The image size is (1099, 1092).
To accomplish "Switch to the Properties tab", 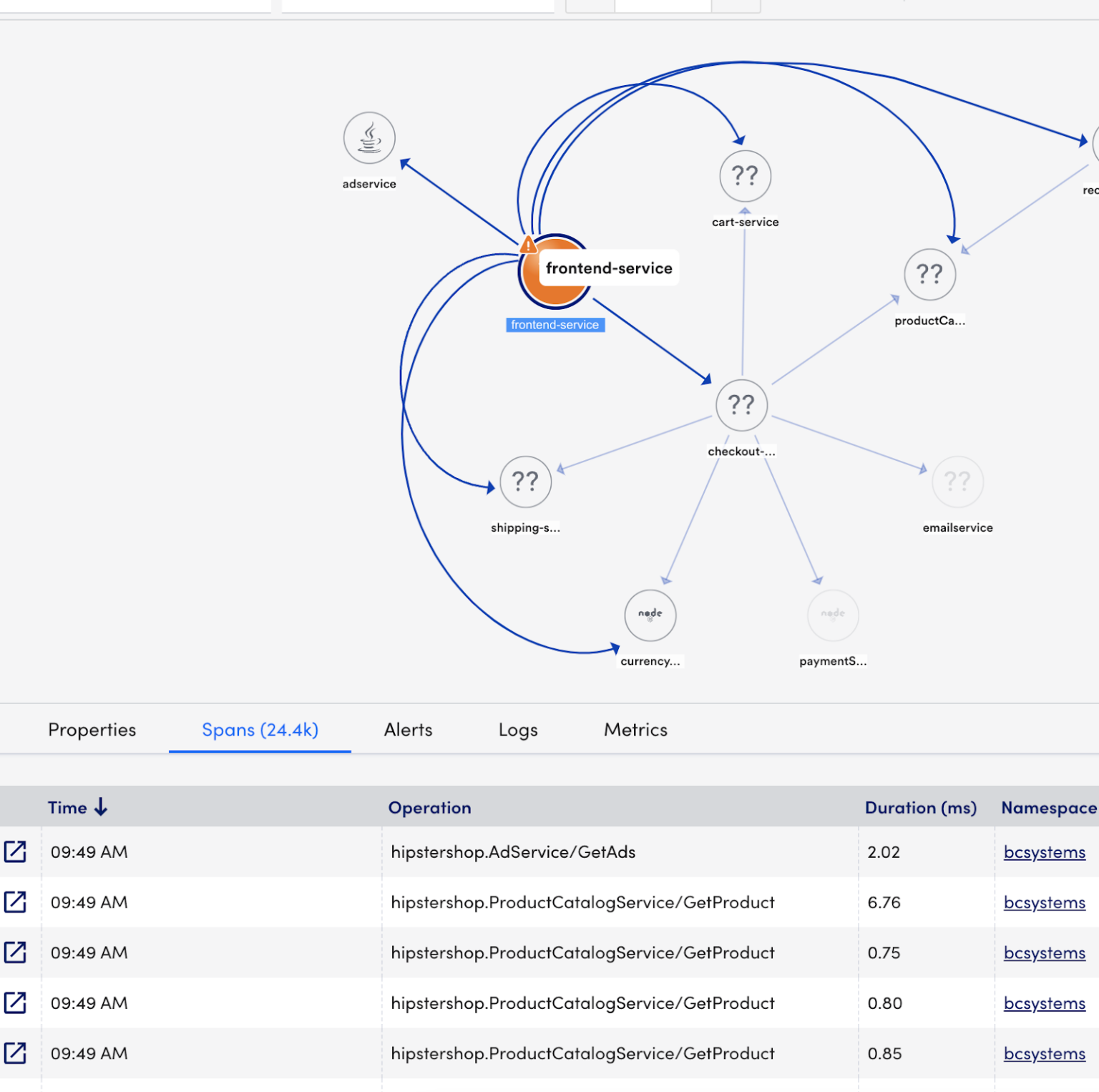I will (x=92, y=729).
